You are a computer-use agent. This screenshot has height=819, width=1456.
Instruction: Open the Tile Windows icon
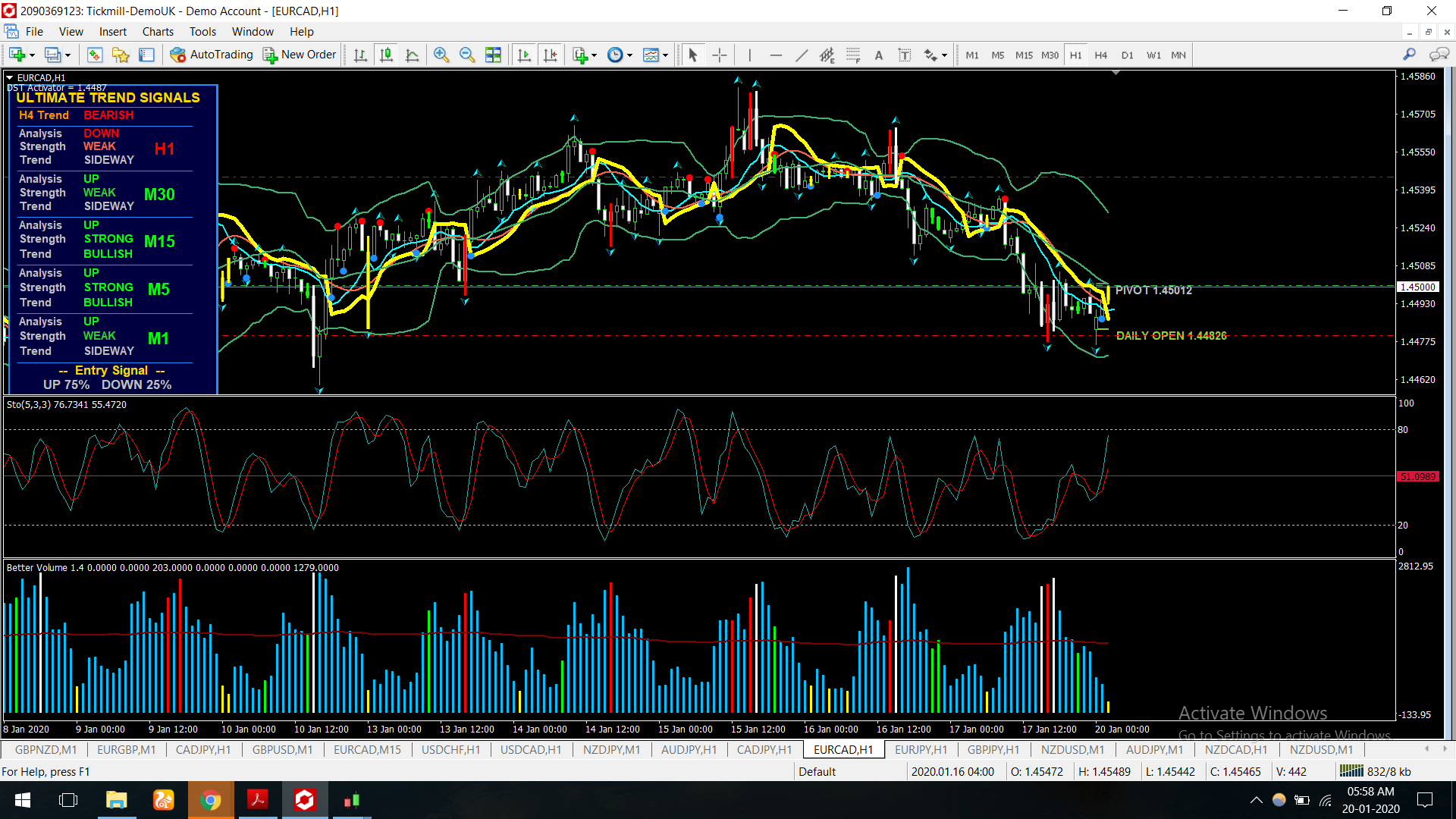(x=493, y=55)
